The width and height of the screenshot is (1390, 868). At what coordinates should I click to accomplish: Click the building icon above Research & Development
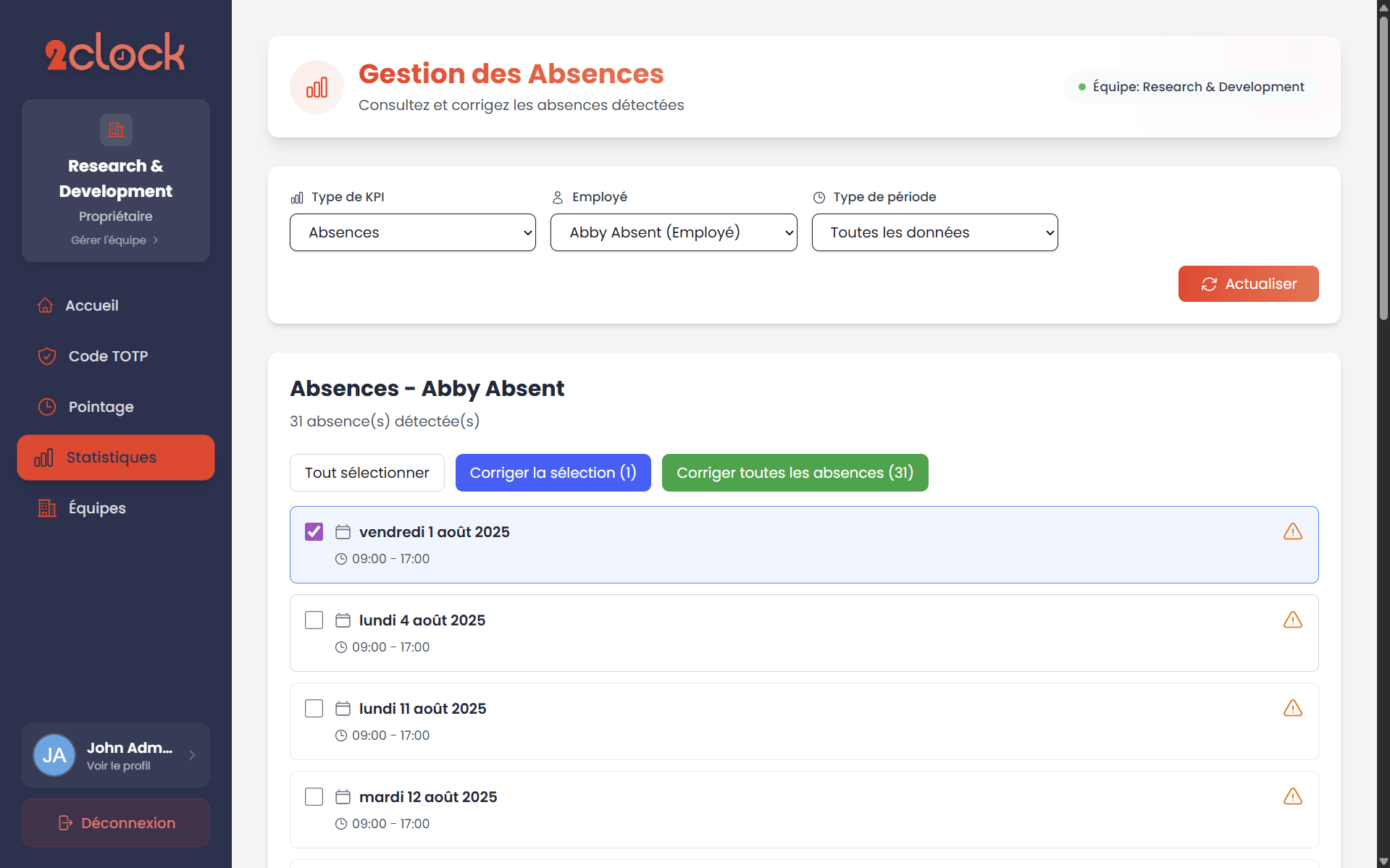click(116, 130)
